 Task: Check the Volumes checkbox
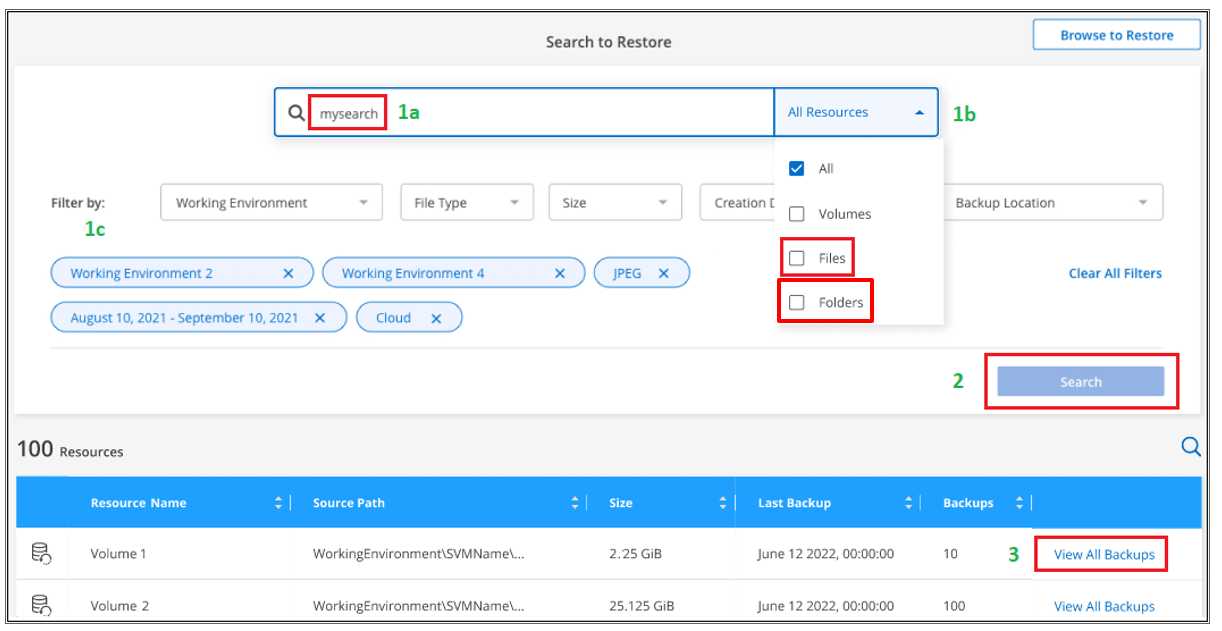click(x=797, y=214)
